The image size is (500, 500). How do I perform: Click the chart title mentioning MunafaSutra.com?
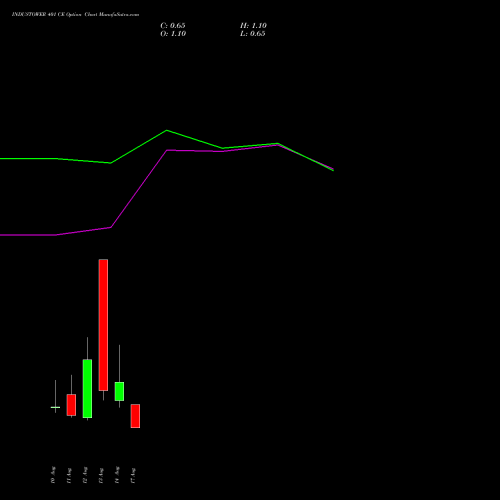point(75,15)
